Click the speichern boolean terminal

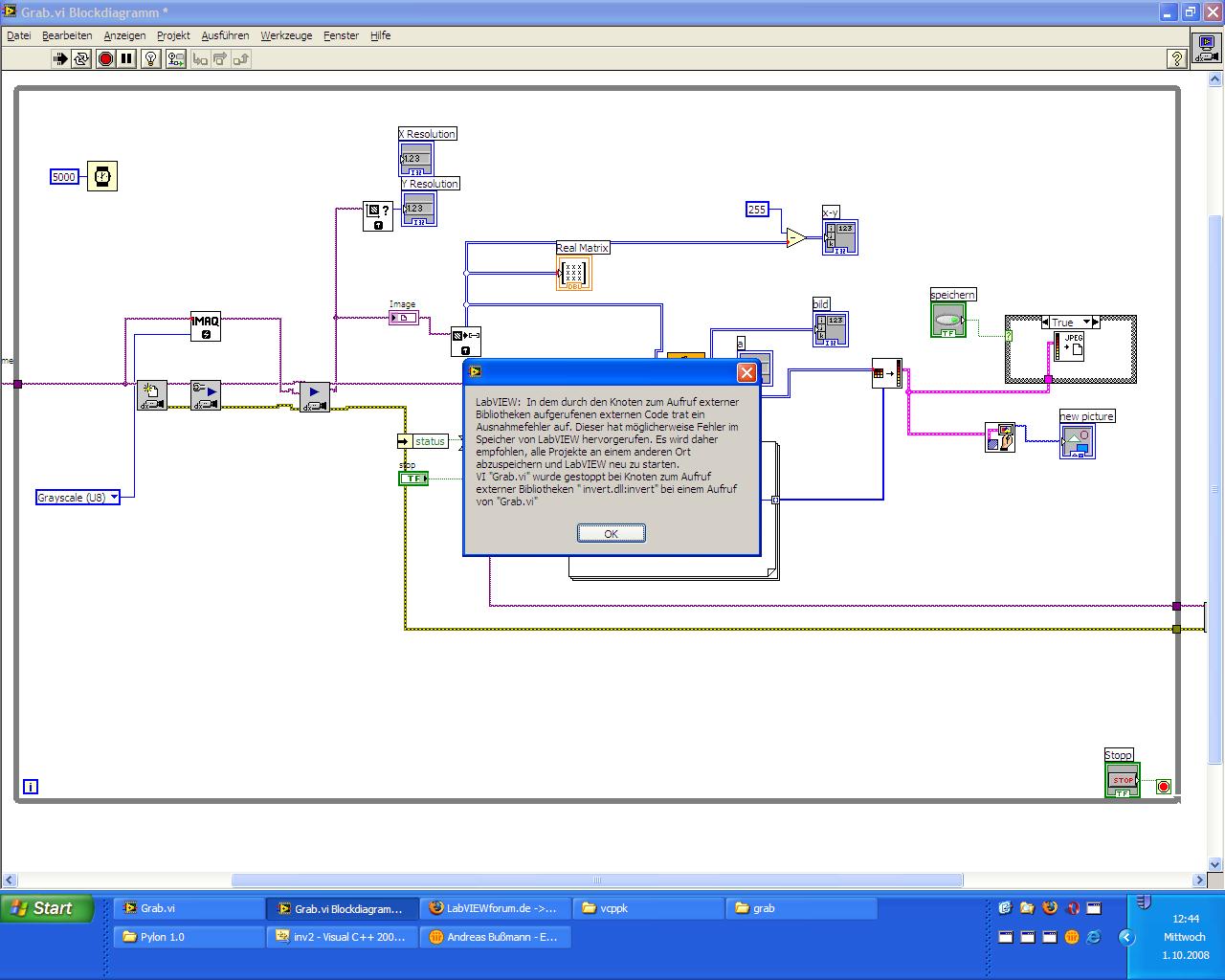(948, 320)
